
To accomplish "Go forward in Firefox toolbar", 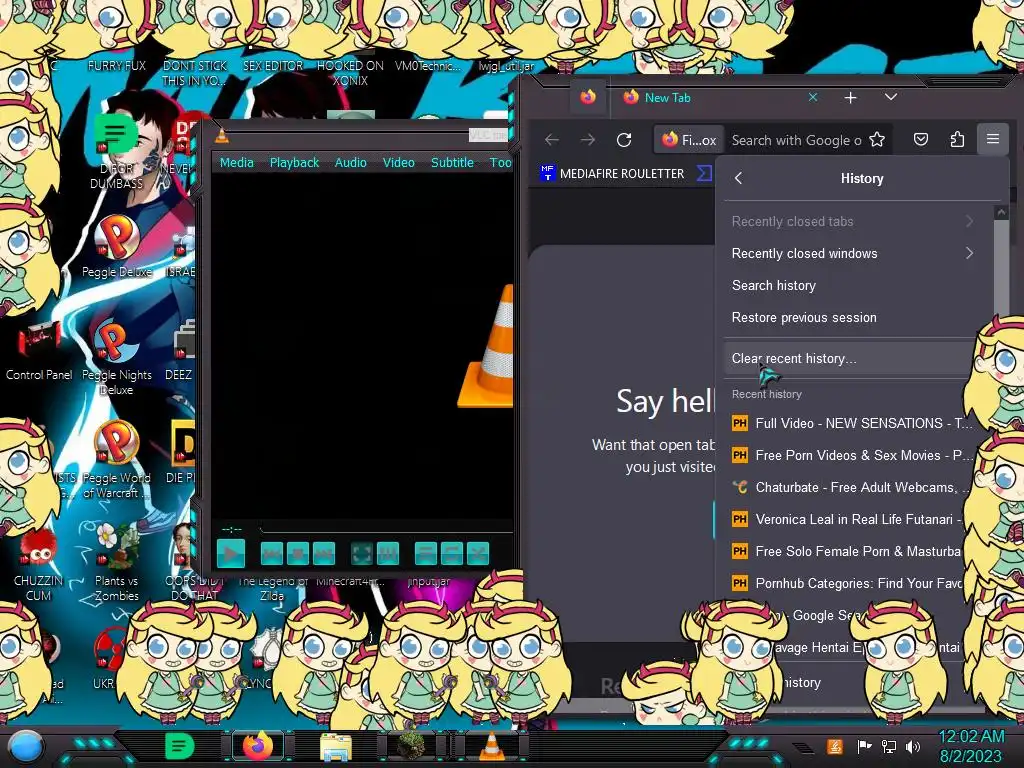I will coord(588,140).
